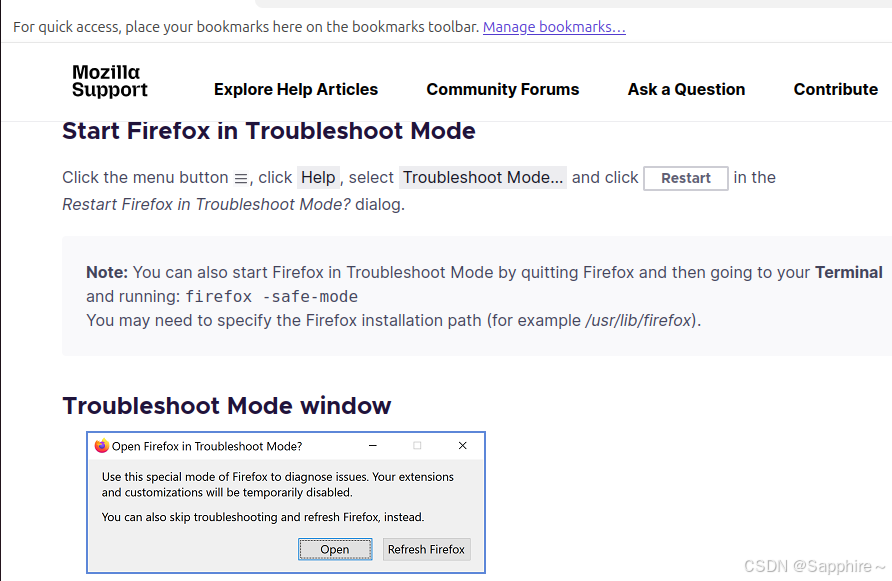Image resolution: width=892 pixels, height=581 pixels.
Task: Click the Restart button in the article
Action: tap(685, 178)
